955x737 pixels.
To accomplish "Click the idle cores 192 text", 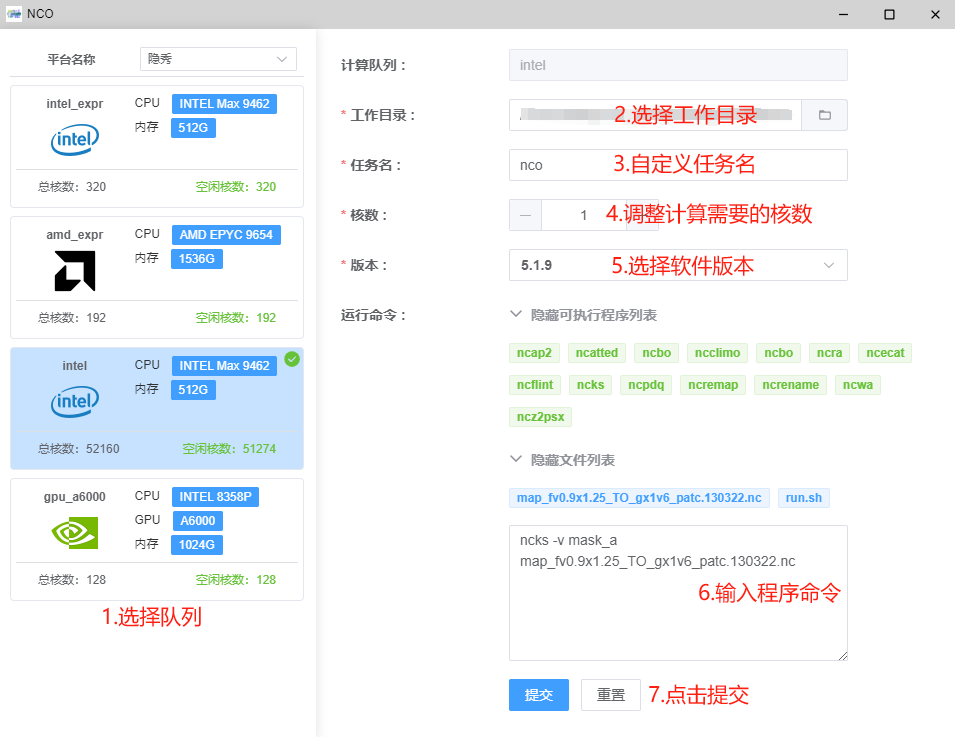I will (236, 318).
